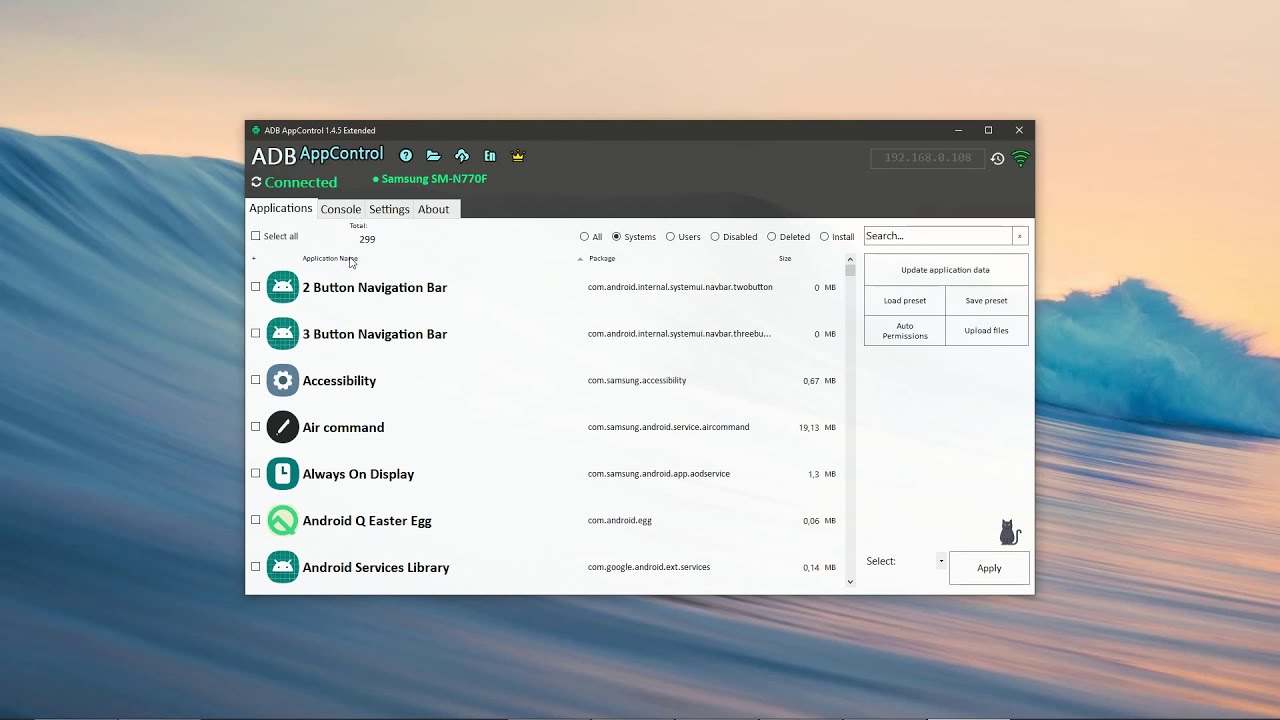The width and height of the screenshot is (1280, 720).
Task: Click the black cat mascot icon
Action: 1010,532
